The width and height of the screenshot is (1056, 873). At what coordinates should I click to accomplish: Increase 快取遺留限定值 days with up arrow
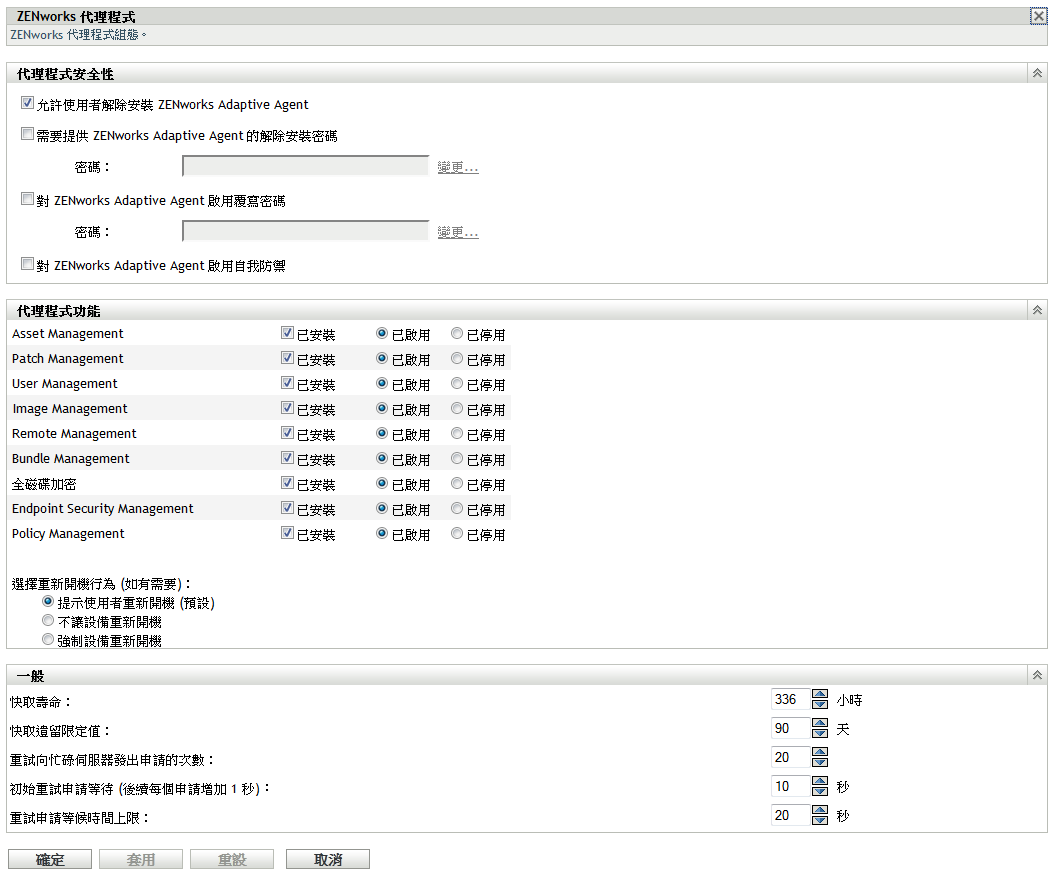point(820,723)
